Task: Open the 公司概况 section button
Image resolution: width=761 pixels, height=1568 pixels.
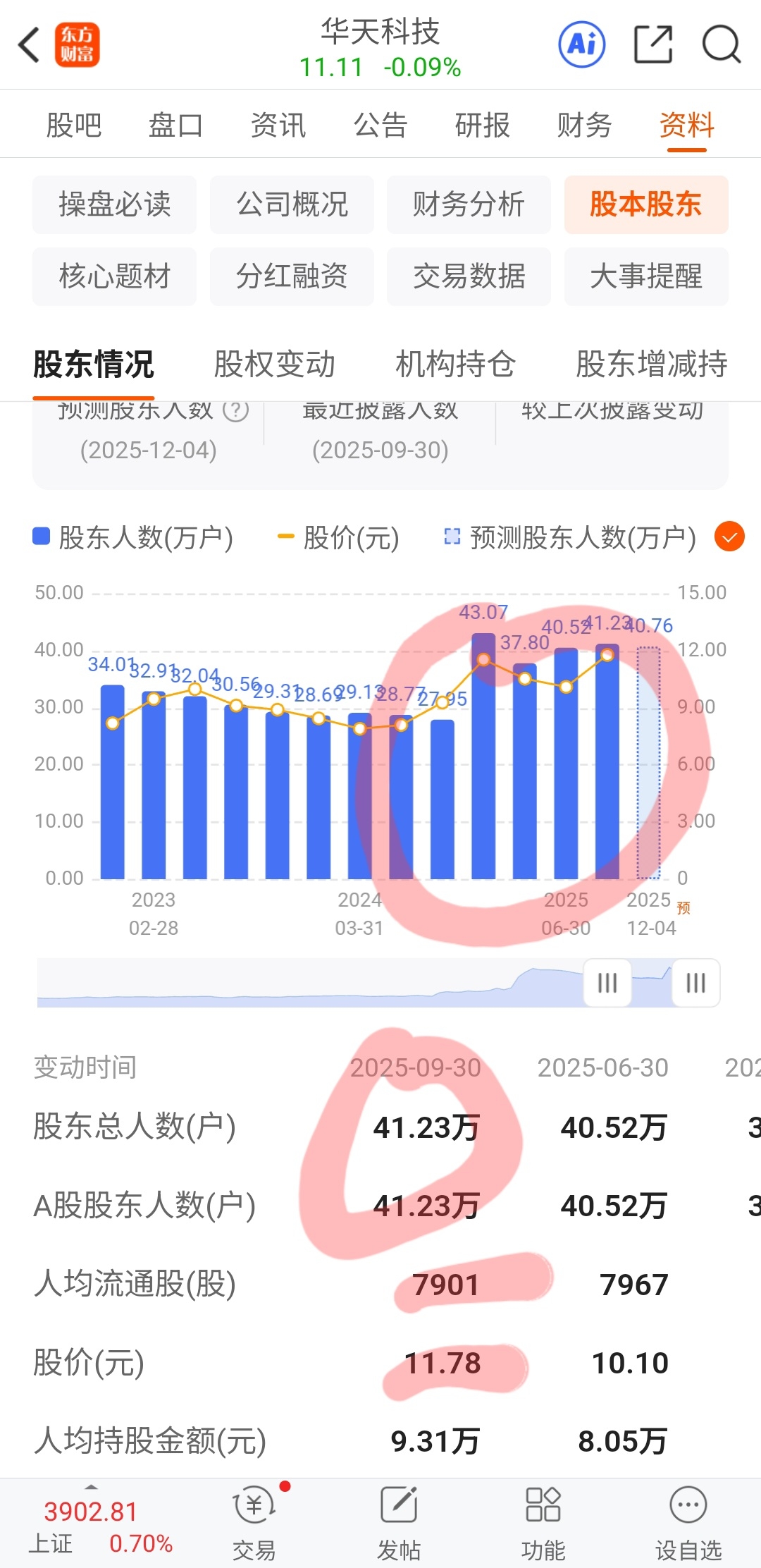Action: (x=292, y=204)
